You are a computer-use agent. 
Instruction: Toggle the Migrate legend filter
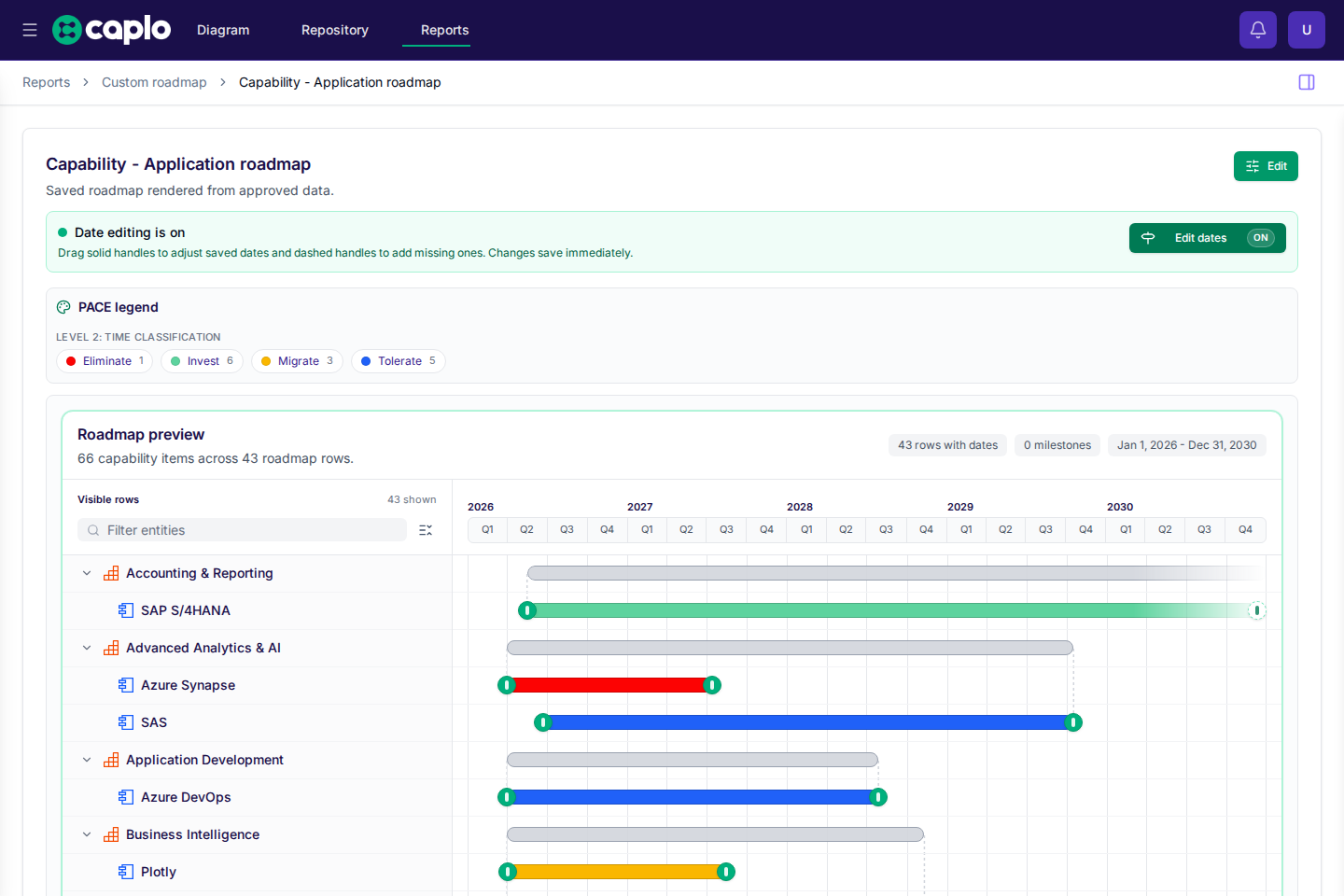pos(297,361)
